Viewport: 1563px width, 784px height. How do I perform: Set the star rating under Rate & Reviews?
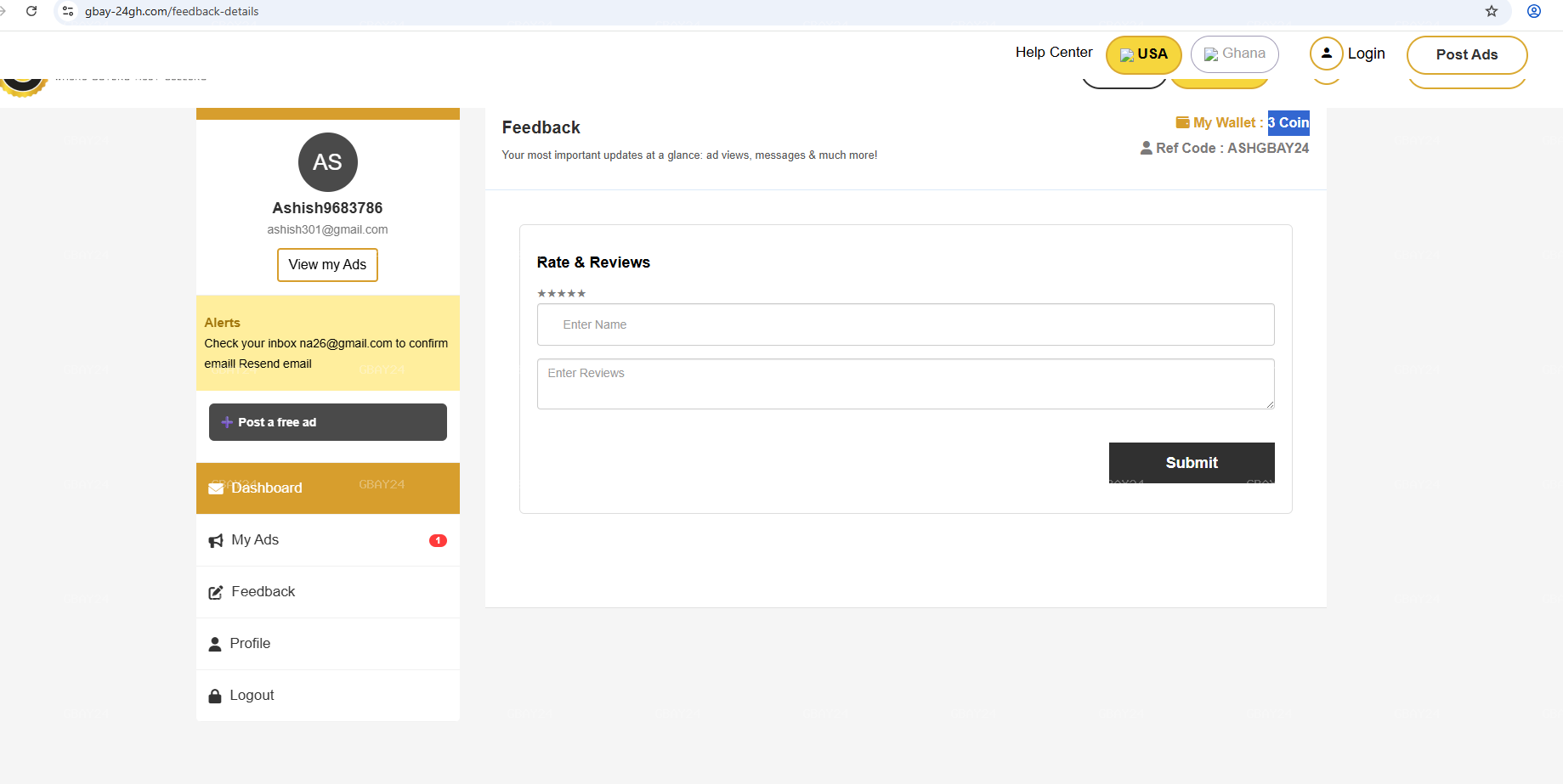pos(561,294)
